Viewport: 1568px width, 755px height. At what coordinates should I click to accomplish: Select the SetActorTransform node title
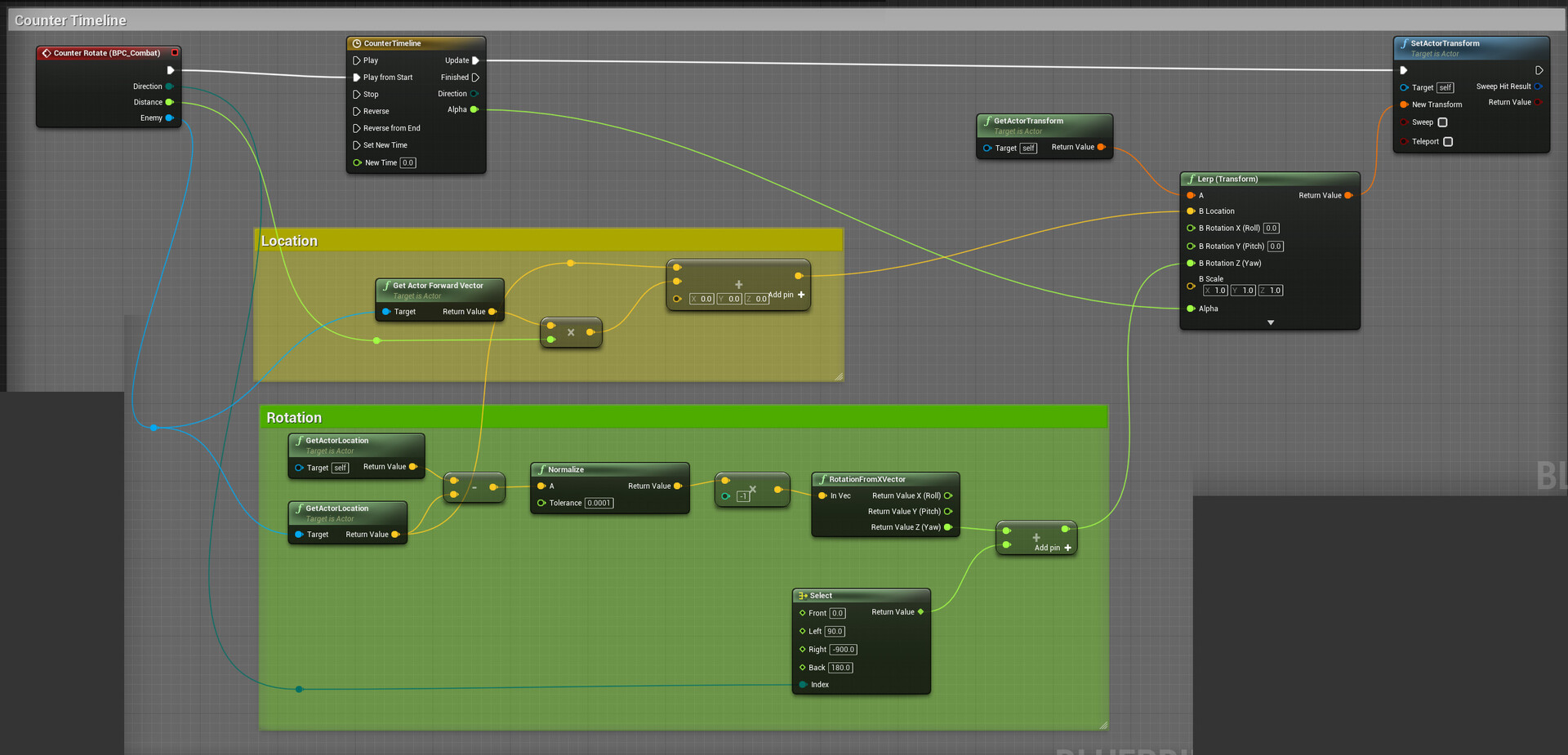pyautogui.click(x=1445, y=43)
